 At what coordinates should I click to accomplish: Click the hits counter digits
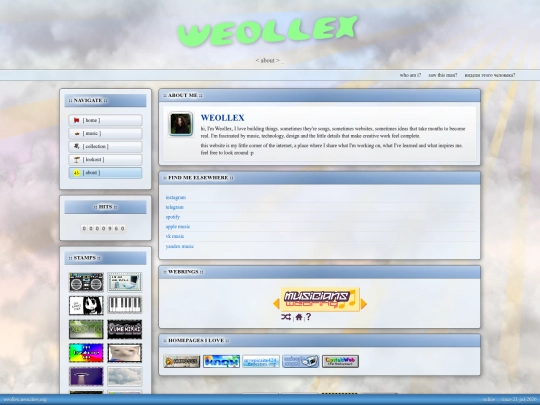(103, 228)
